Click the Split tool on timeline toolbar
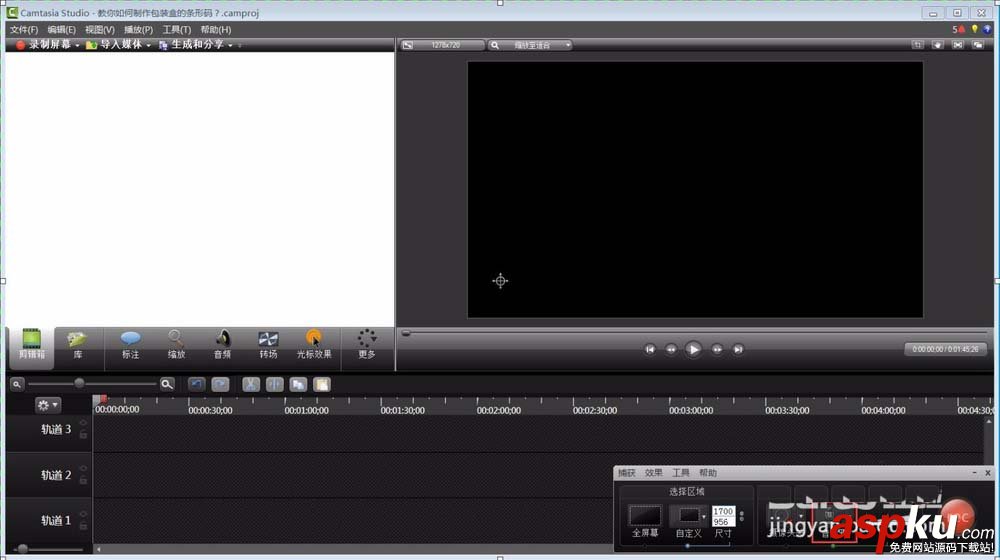Viewport: 1000px width, 560px height. pyautogui.click(x=275, y=384)
